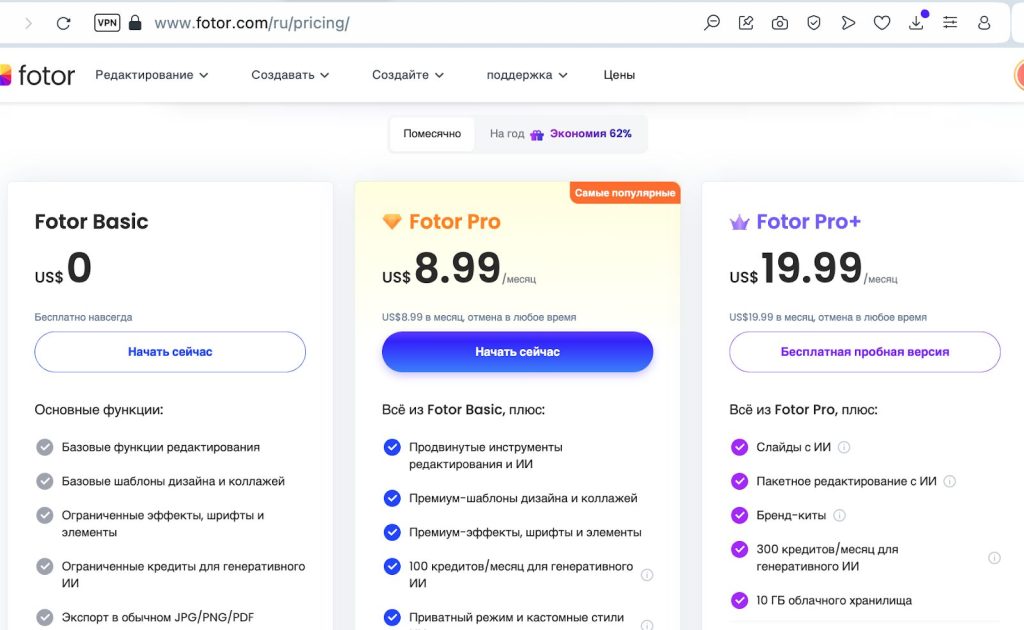Open the edit note icon in toolbar
Image resolution: width=1024 pixels, height=630 pixels.
pyautogui.click(x=746, y=23)
